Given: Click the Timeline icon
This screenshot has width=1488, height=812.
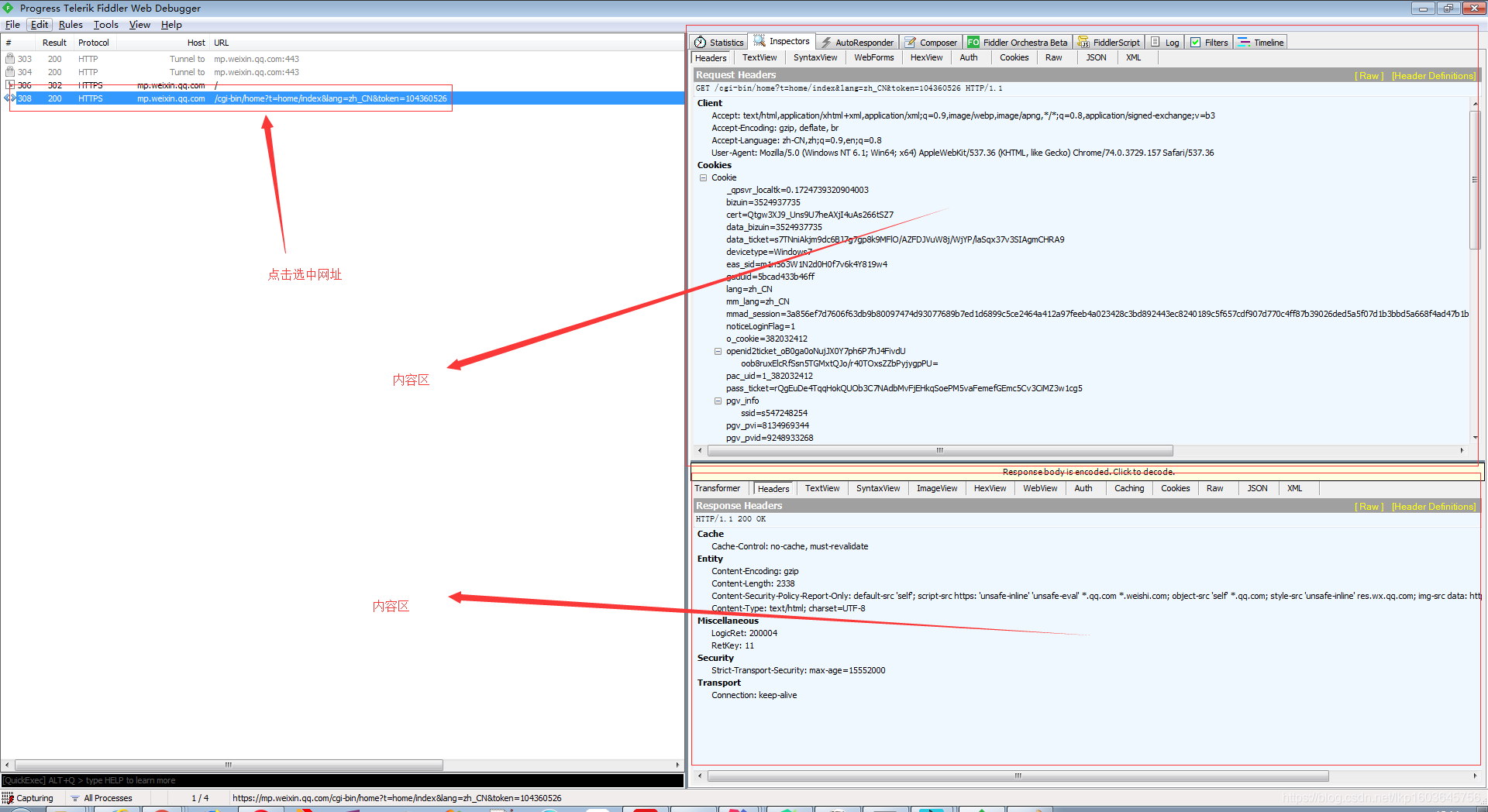Looking at the screenshot, I should (x=1244, y=43).
